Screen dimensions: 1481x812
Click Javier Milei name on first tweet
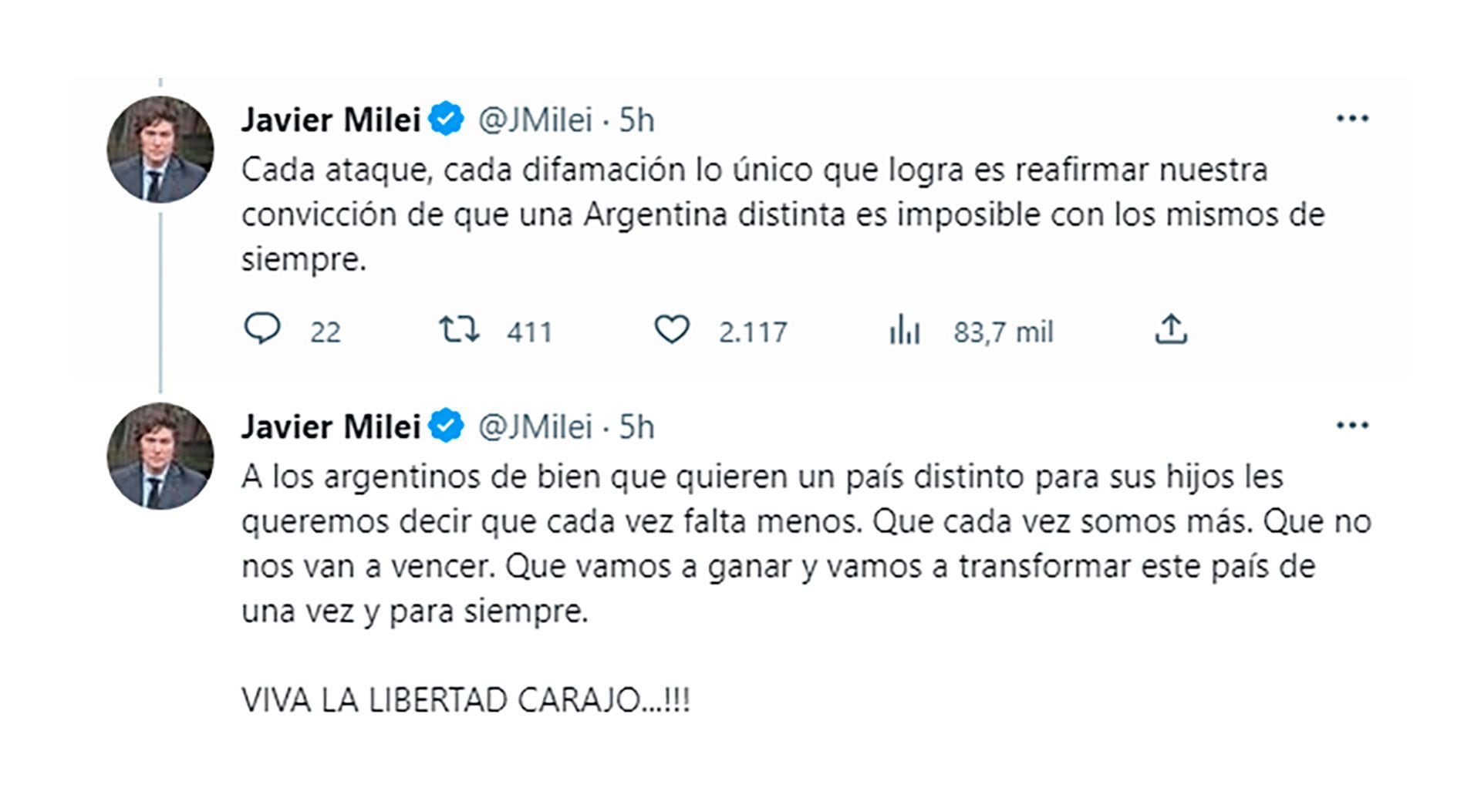[330, 120]
